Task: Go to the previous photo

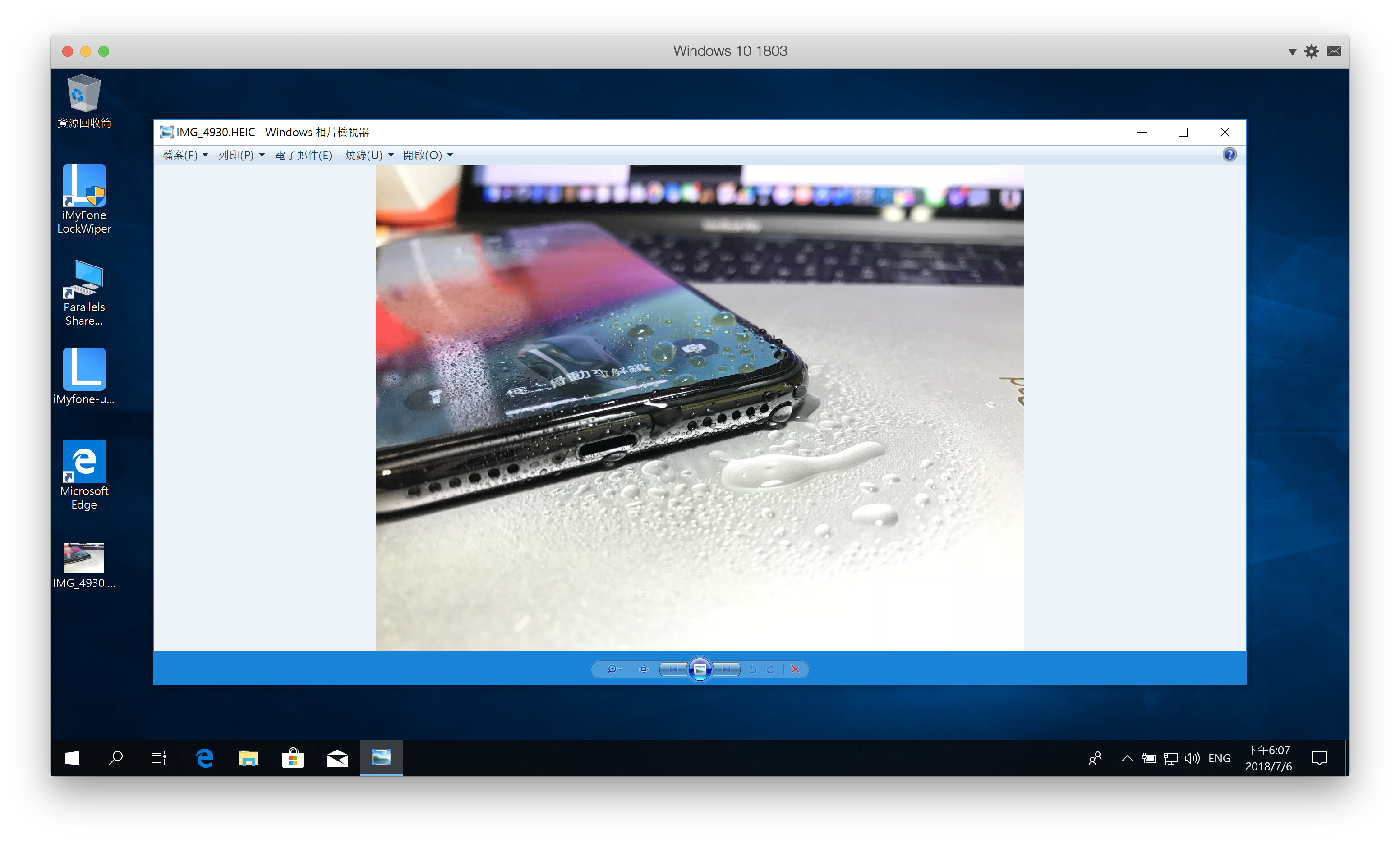Action: click(x=673, y=669)
